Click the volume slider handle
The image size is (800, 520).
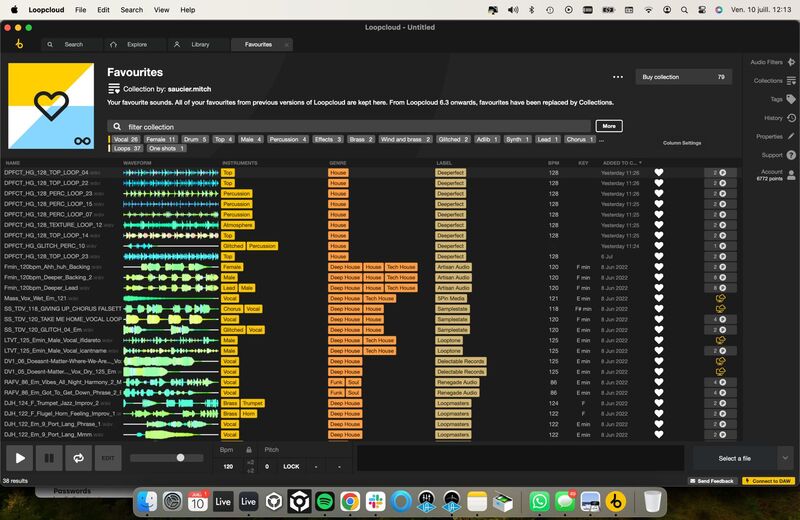(180, 458)
